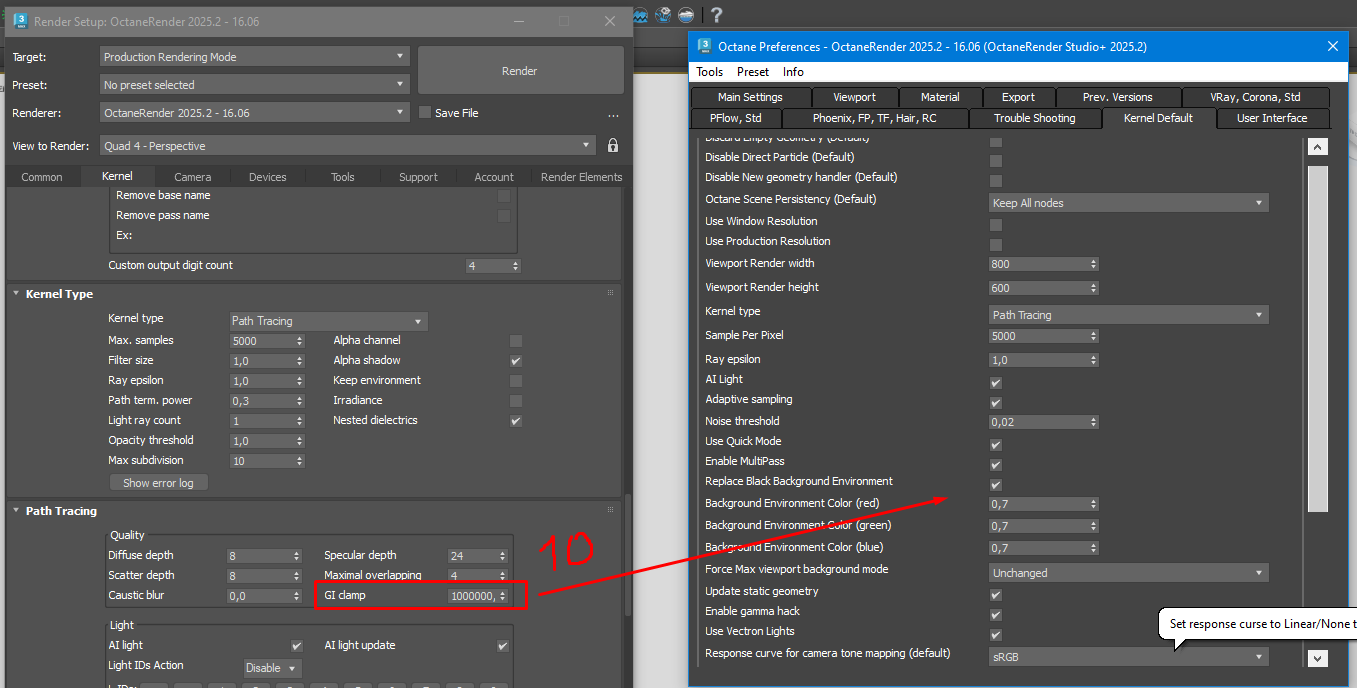The width and height of the screenshot is (1357, 688).
Task: Toggle Nested dielectrics checkbox
Action: (x=516, y=421)
